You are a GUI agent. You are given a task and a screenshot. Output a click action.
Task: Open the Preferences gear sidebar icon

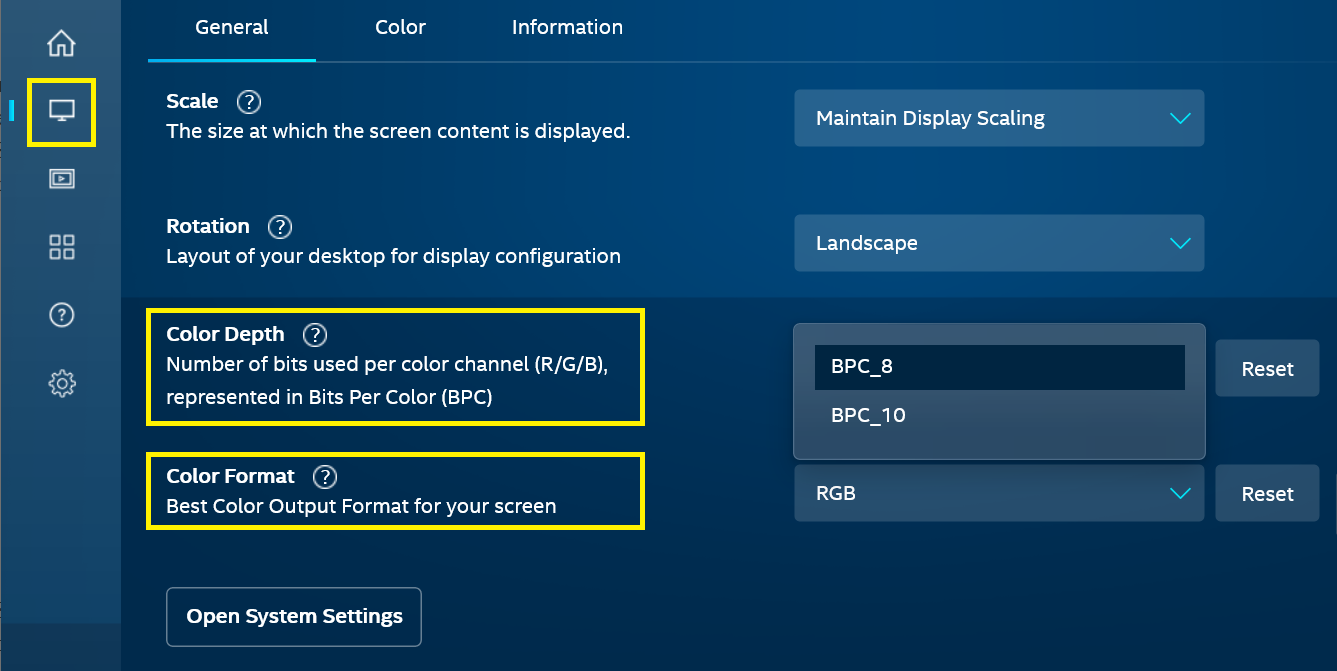[x=62, y=383]
